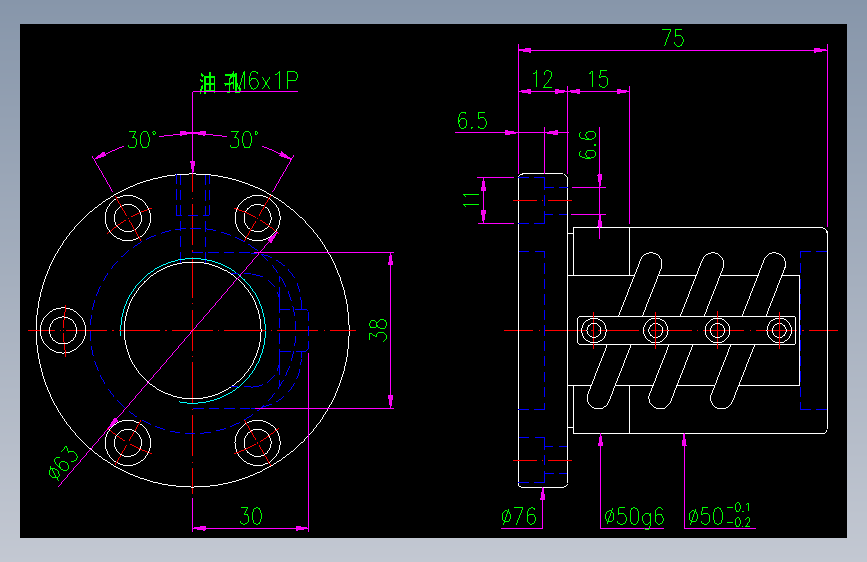Select the 75 overall length dimension
This screenshot has height=562, width=867.
pos(673,38)
